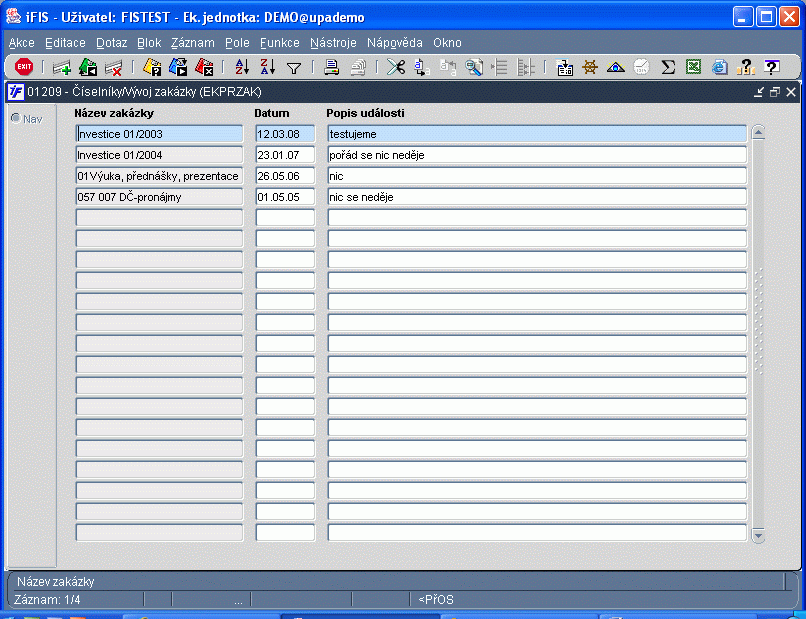Click description 'pořád se nic neděje'
The height and width of the screenshot is (619, 806).
[537, 155]
